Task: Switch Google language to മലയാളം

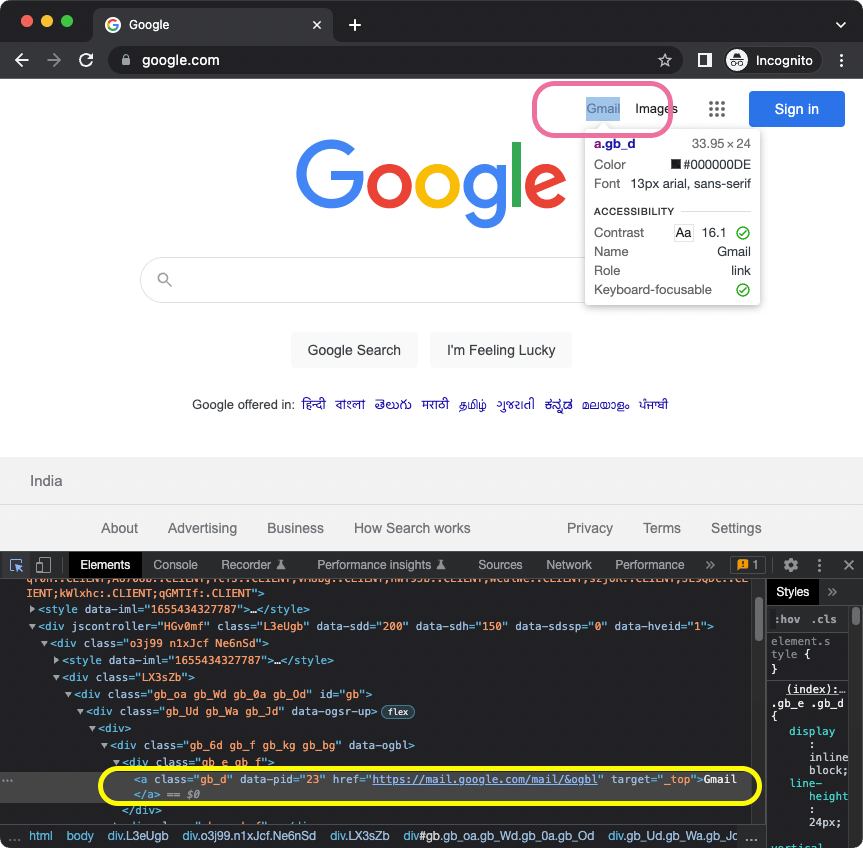Action: (x=605, y=405)
